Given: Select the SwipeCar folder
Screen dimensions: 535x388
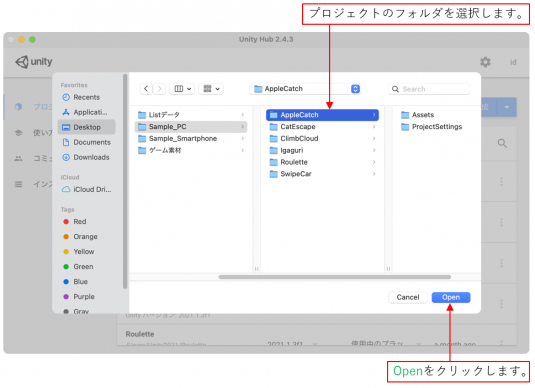Looking at the screenshot, I should point(322,174).
